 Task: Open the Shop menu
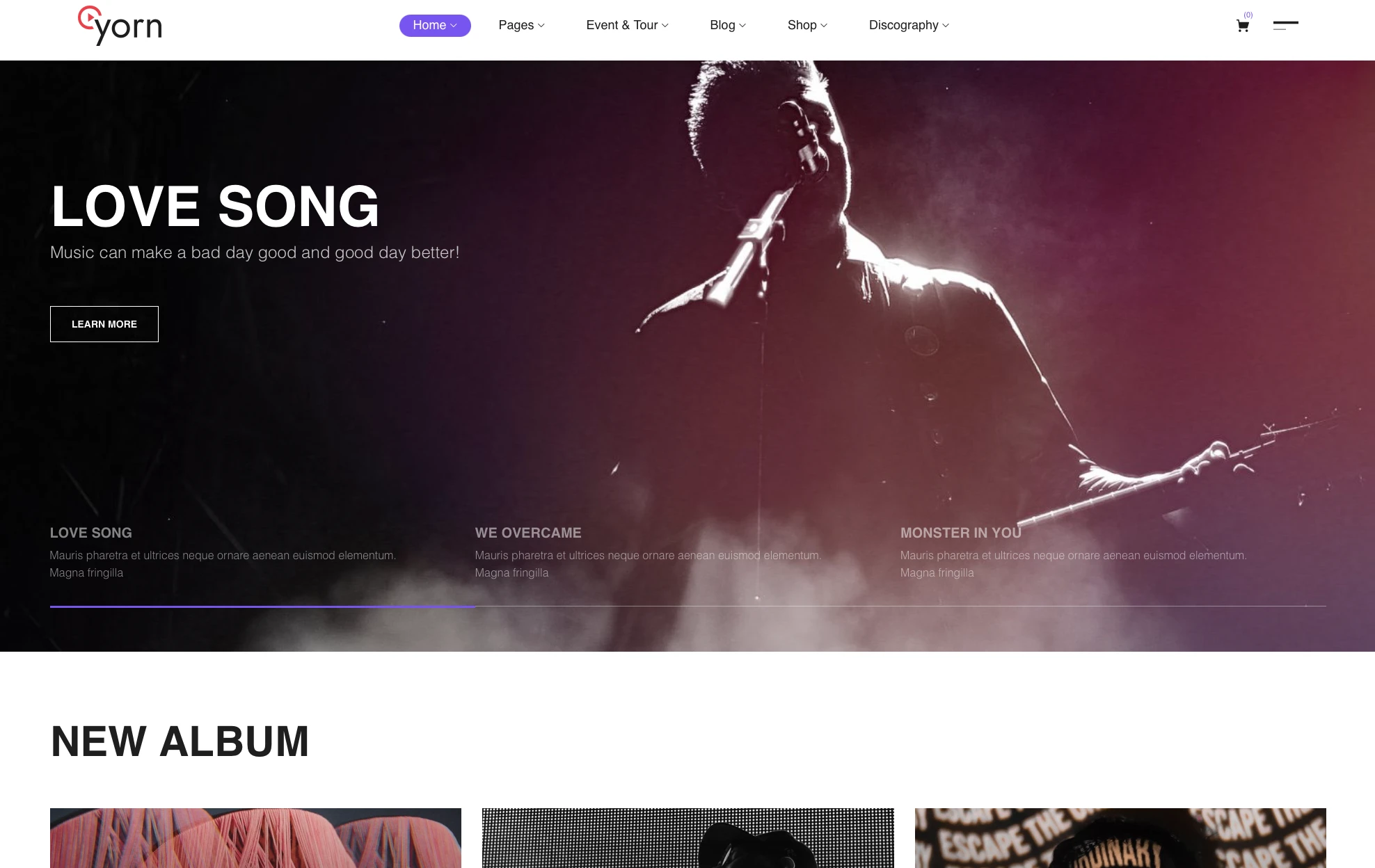807,25
